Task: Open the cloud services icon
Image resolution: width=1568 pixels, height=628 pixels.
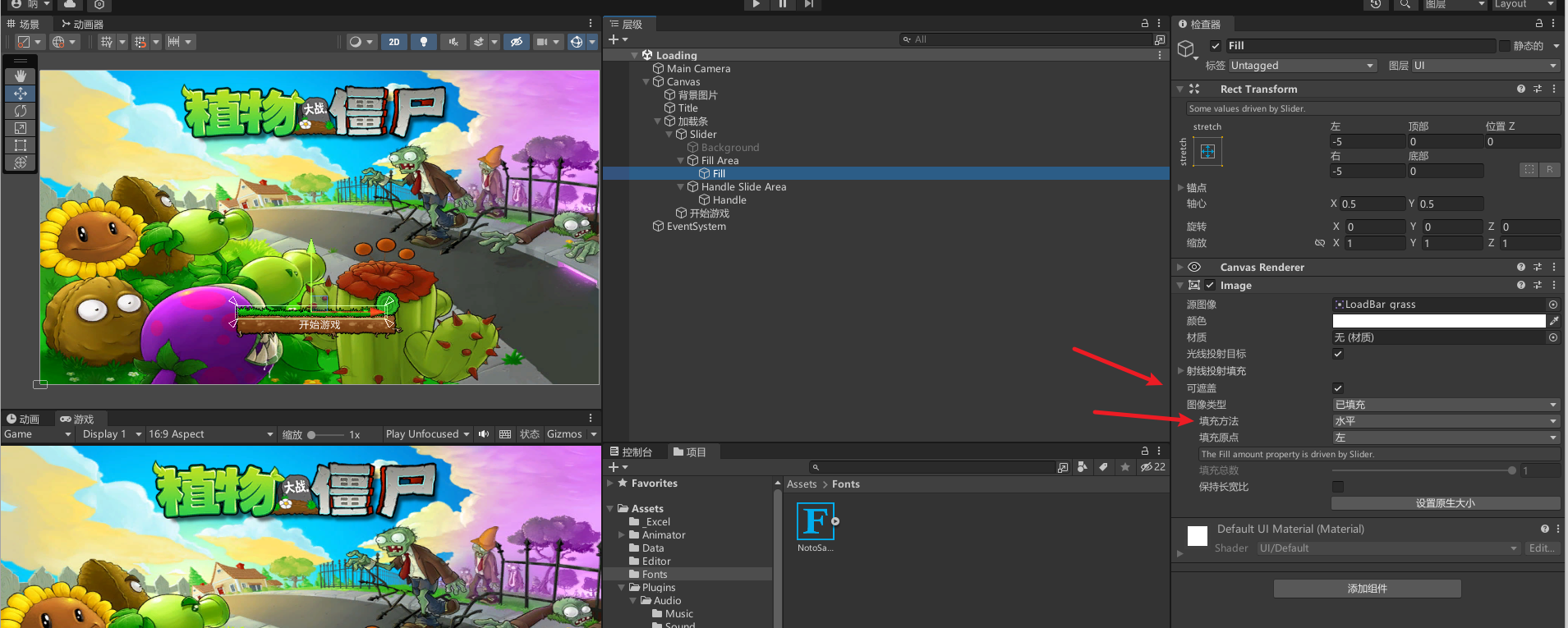Action: pyautogui.click(x=70, y=4)
